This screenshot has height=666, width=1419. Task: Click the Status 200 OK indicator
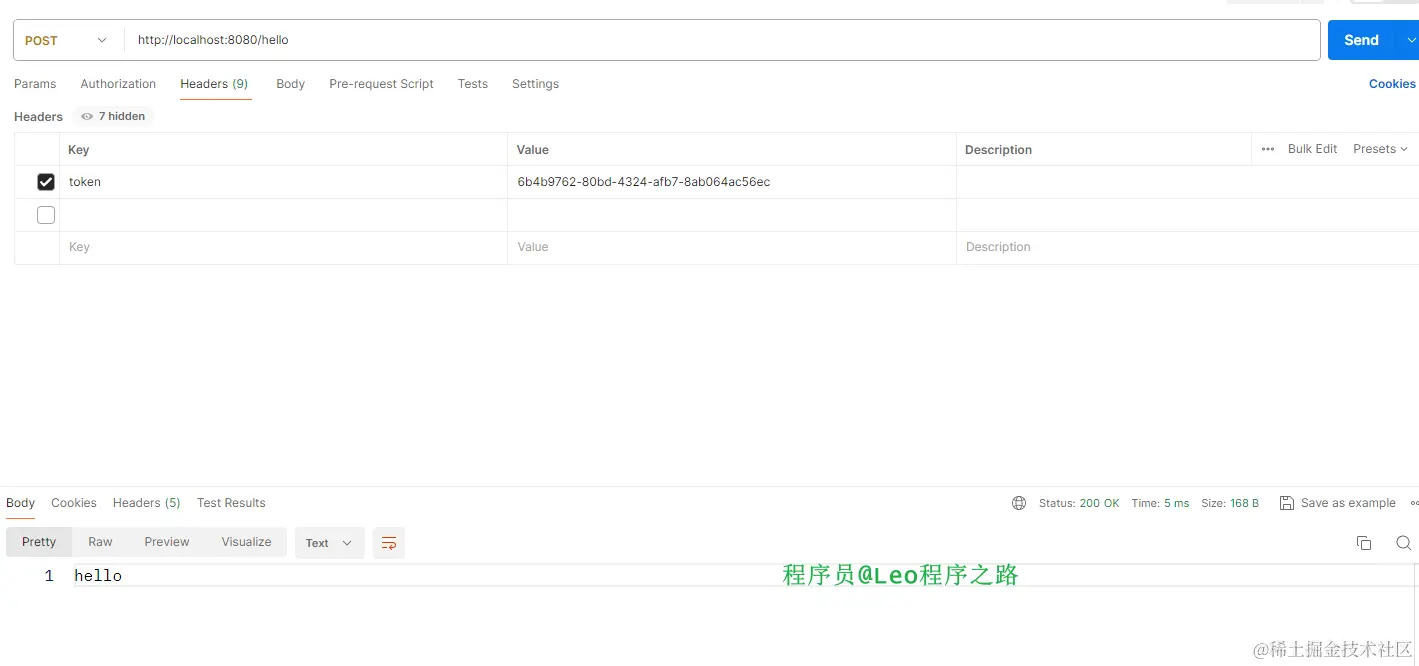[x=1079, y=503]
